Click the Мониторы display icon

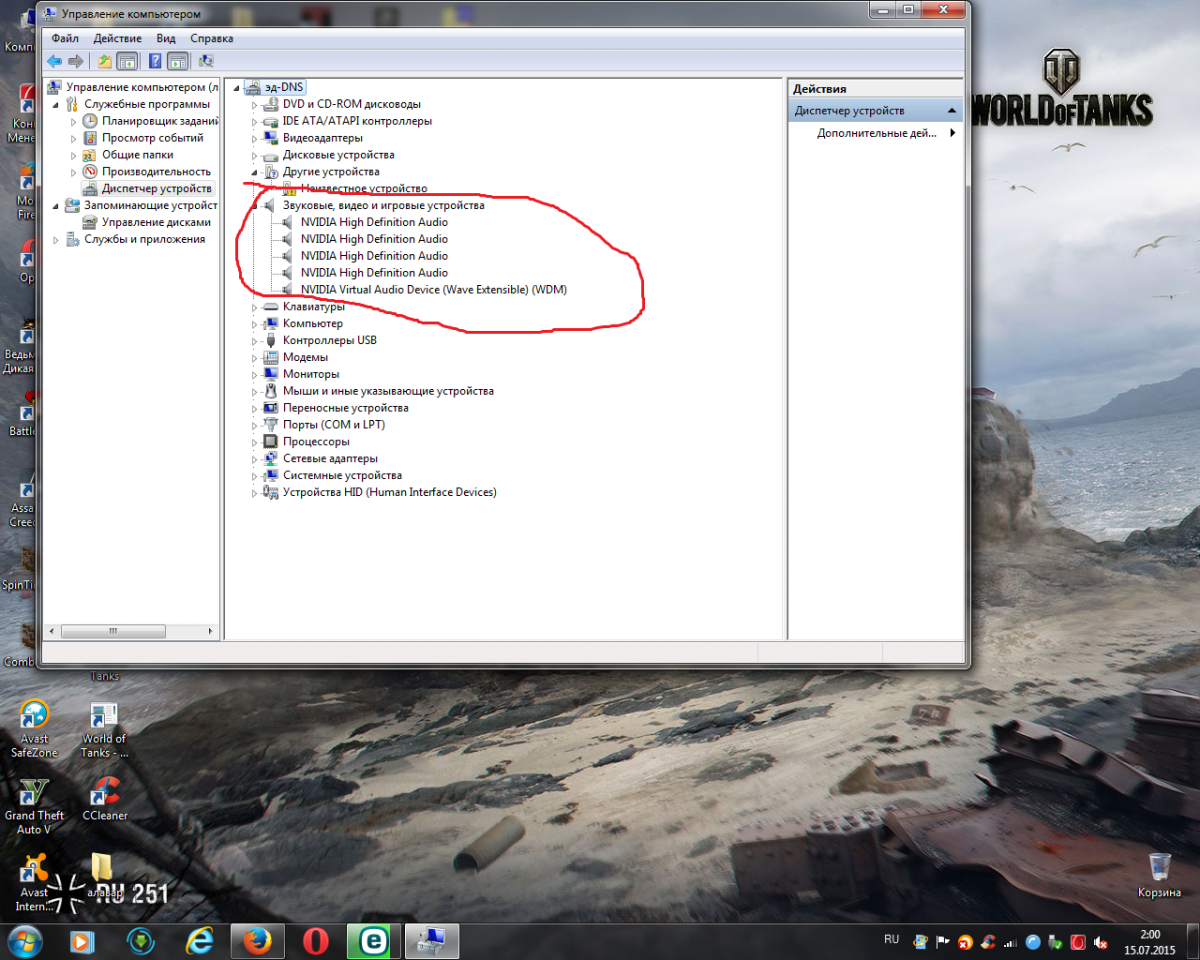[270, 374]
